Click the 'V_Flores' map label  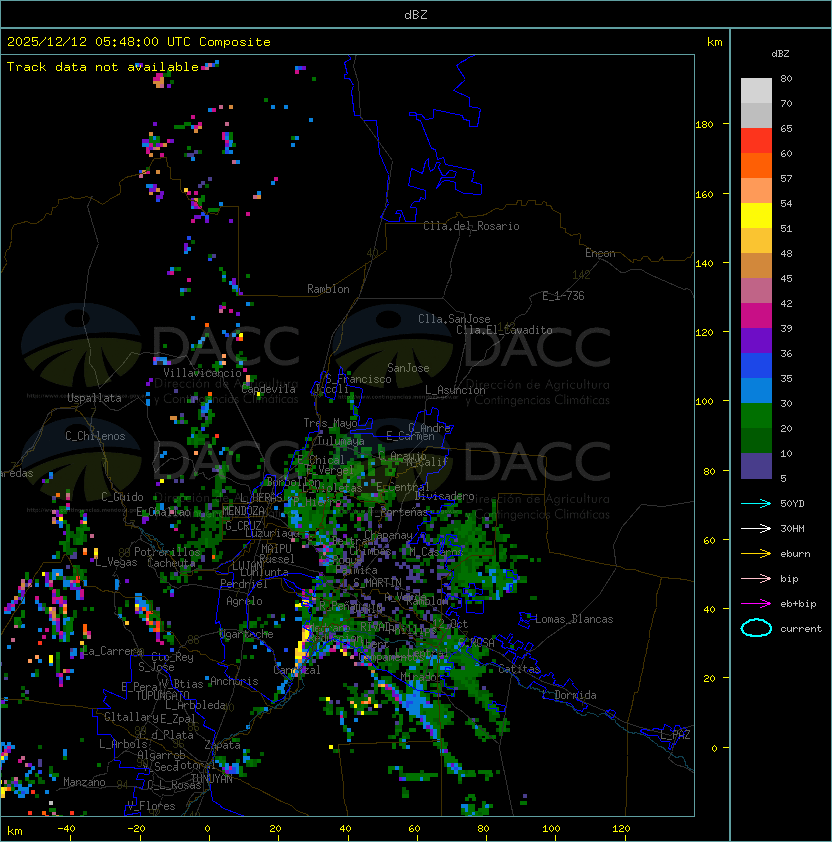click(x=151, y=806)
